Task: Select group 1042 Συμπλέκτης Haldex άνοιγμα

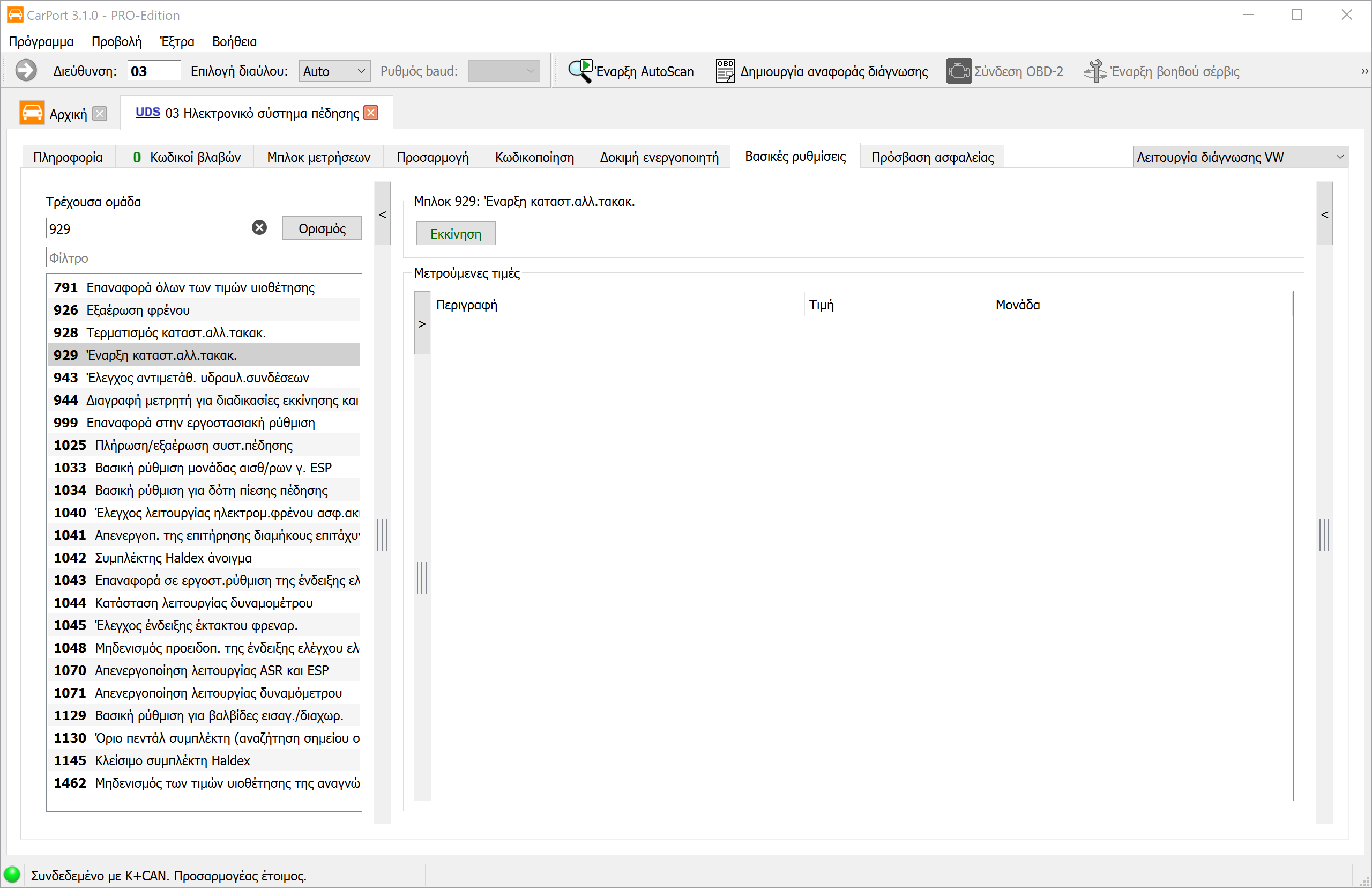Action: [x=205, y=558]
